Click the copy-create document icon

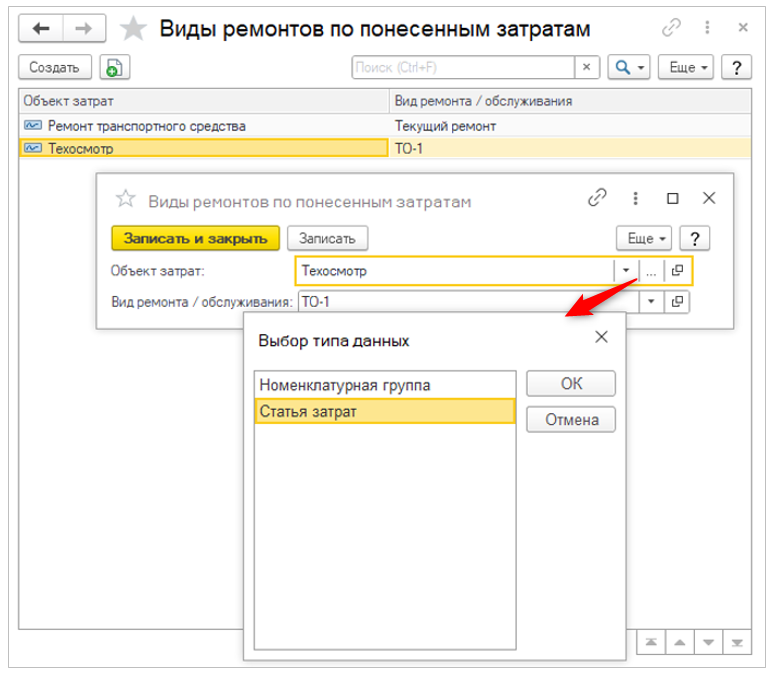click(x=115, y=67)
